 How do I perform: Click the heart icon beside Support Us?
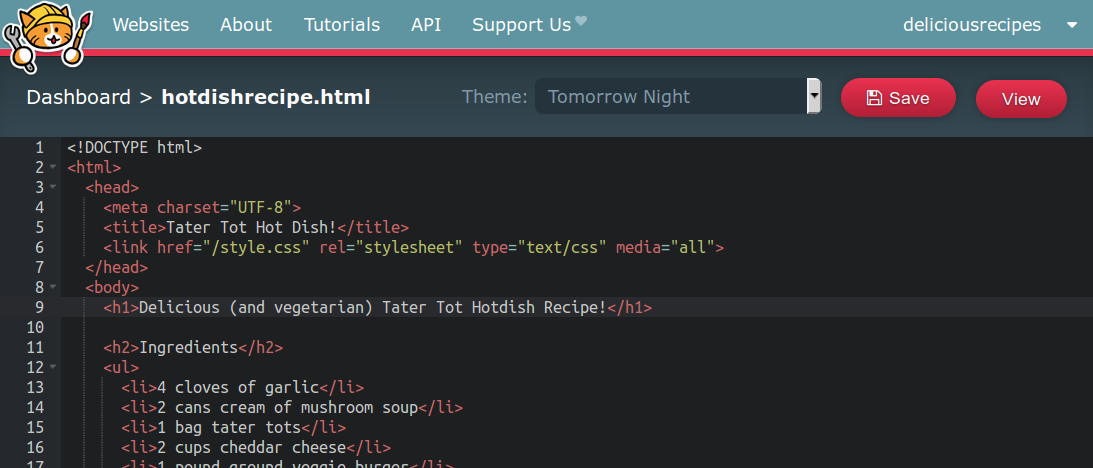click(581, 21)
